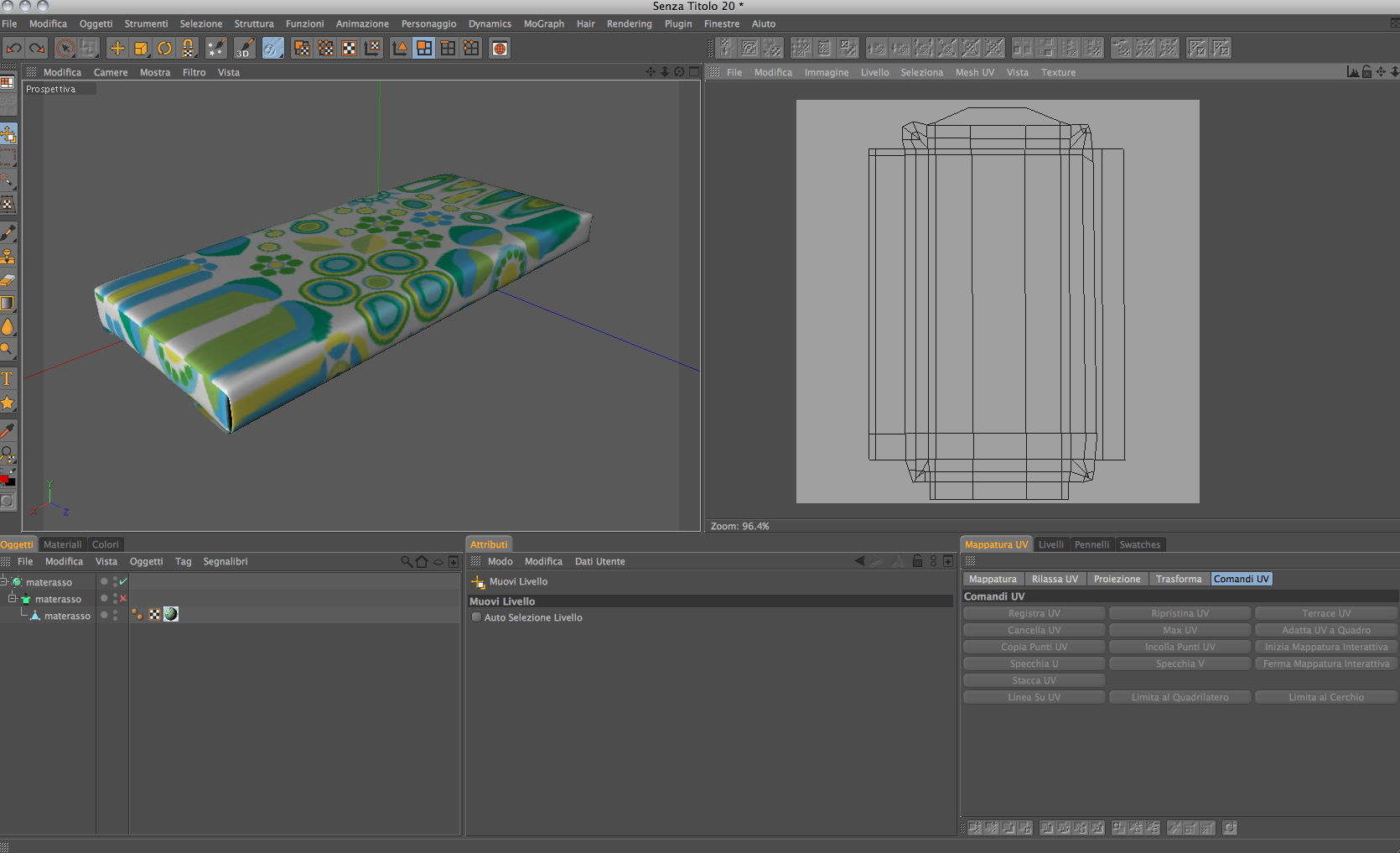Viewport: 1400px width, 853px height.
Task: Click the Clone Stamp tool icon
Action: click(x=8, y=257)
